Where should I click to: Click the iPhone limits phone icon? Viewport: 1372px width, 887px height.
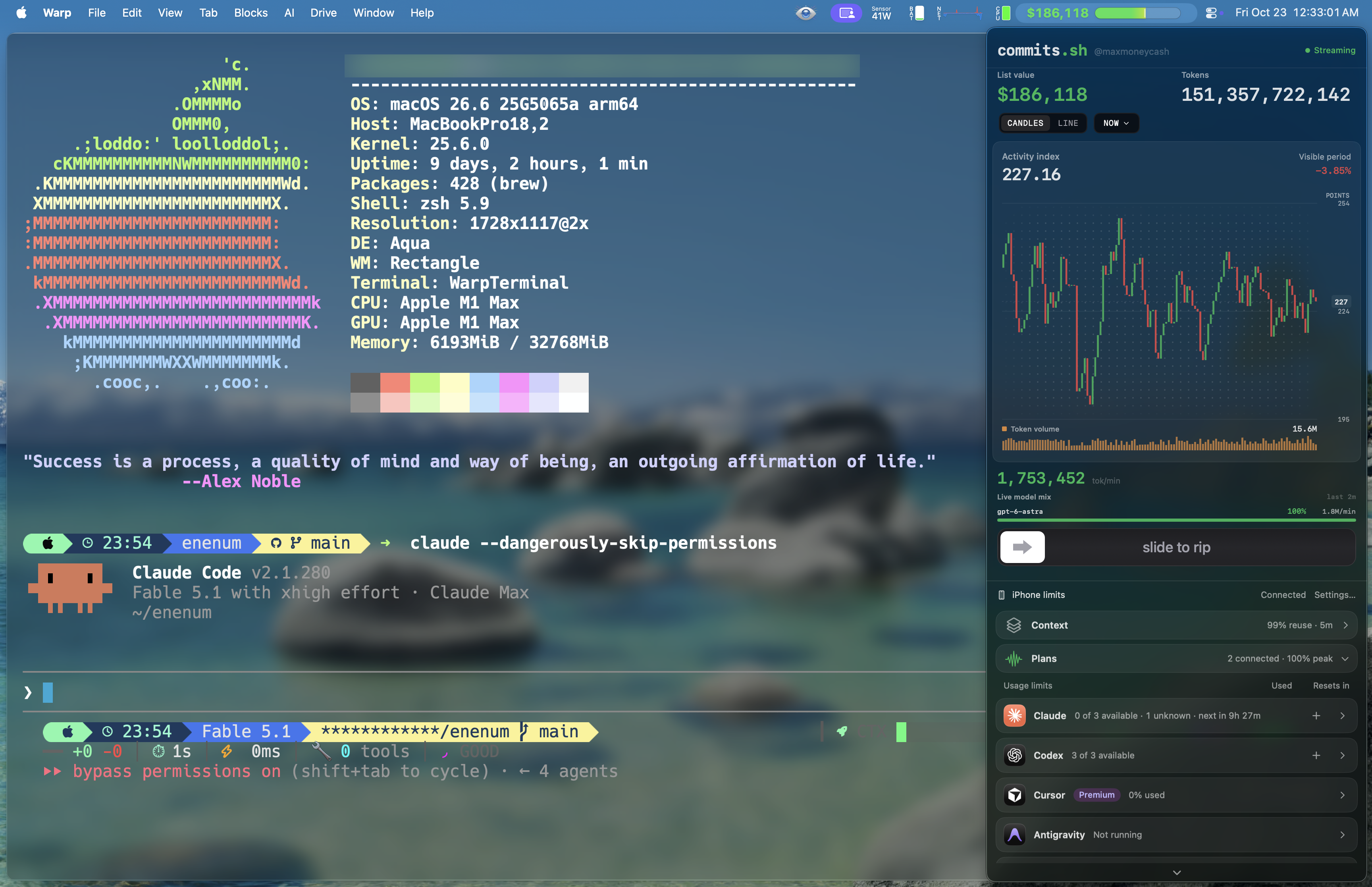coord(1001,595)
